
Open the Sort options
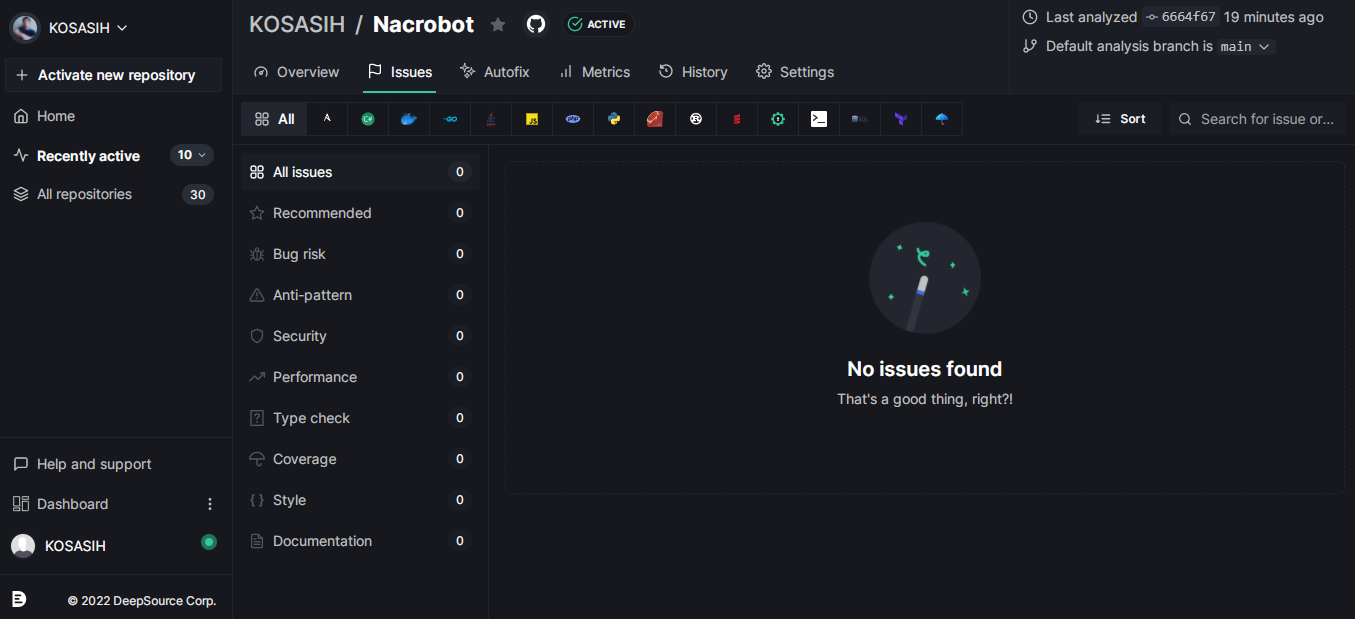tap(1120, 119)
